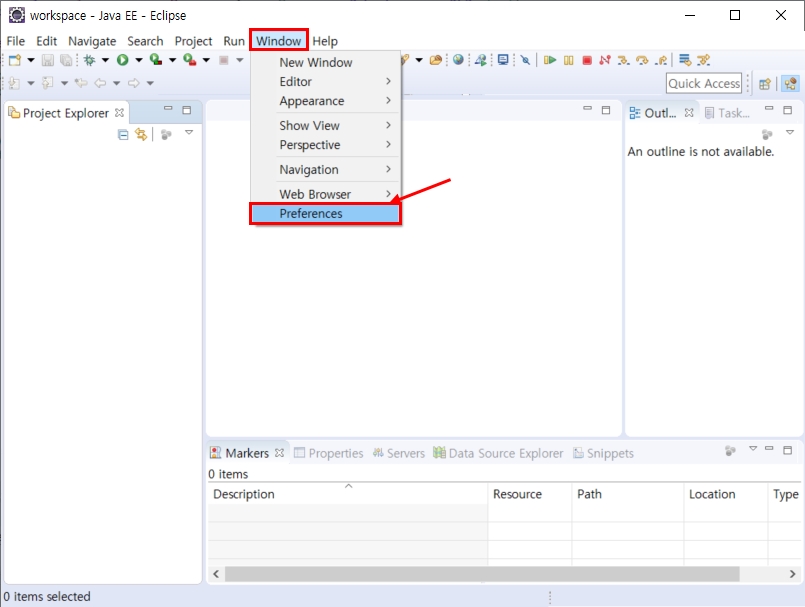Close the Project Explorer tab

tap(120, 112)
